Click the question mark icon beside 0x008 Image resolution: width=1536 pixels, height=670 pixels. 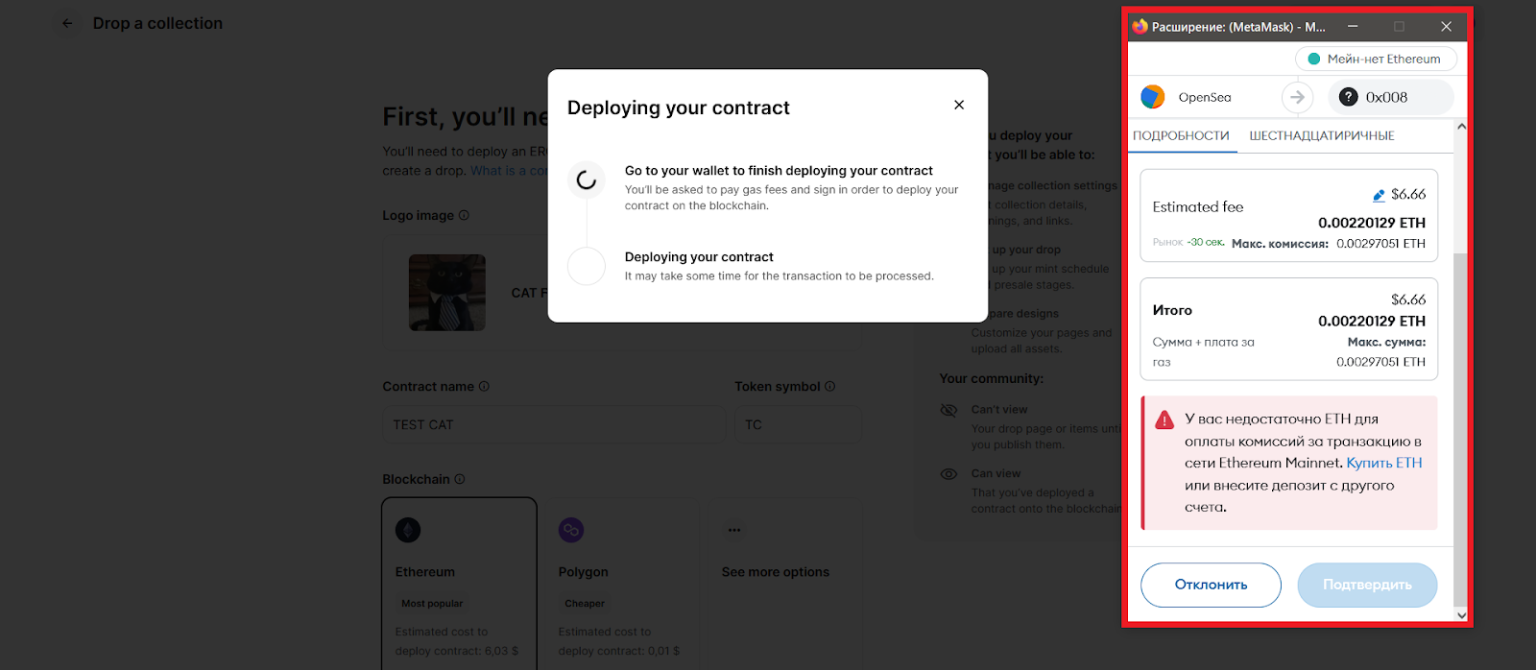point(1348,97)
